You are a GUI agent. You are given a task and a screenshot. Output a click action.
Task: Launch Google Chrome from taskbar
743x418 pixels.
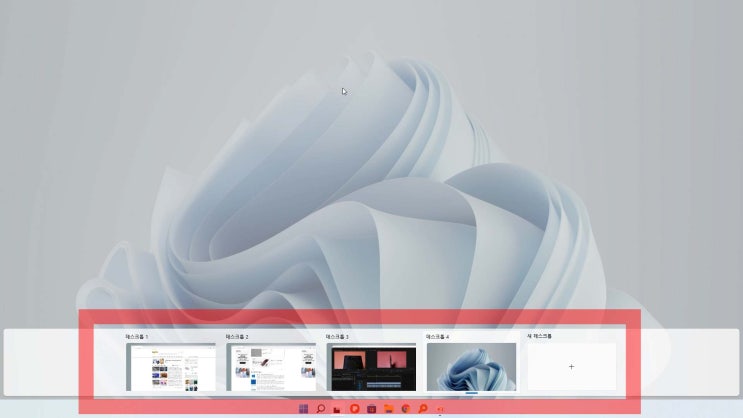coord(406,409)
